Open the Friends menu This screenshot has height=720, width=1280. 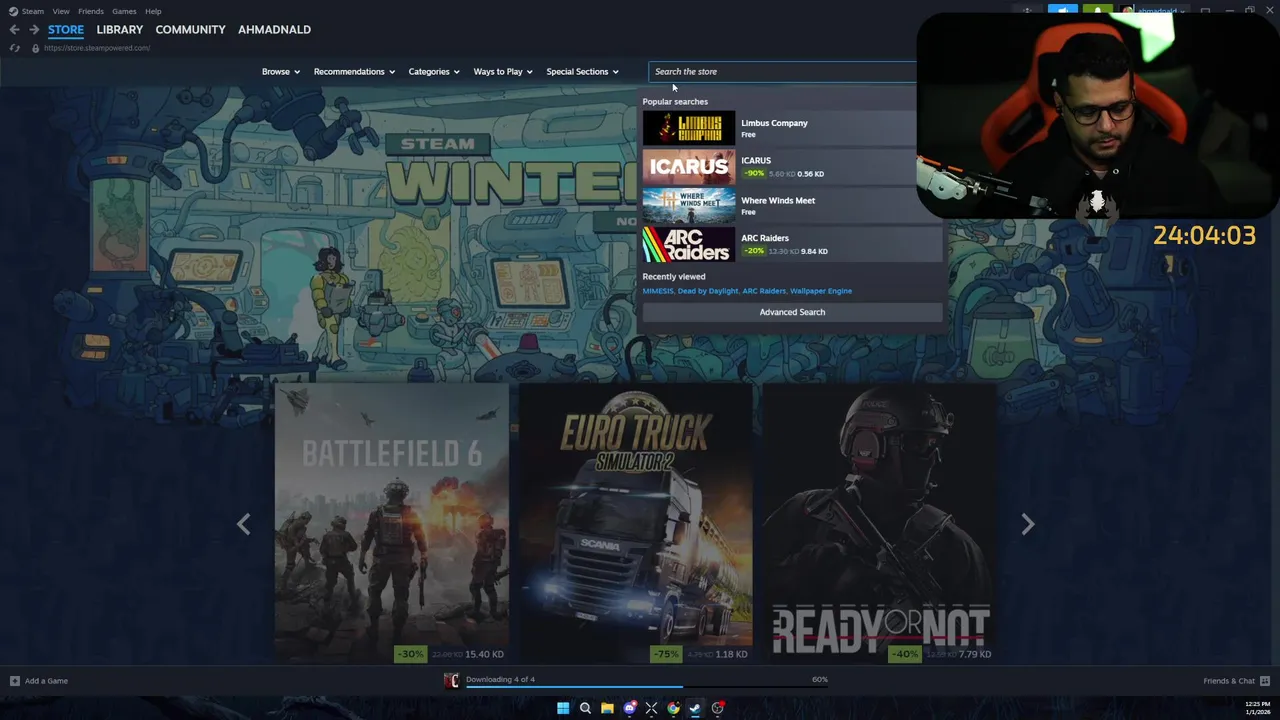click(x=91, y=11)
